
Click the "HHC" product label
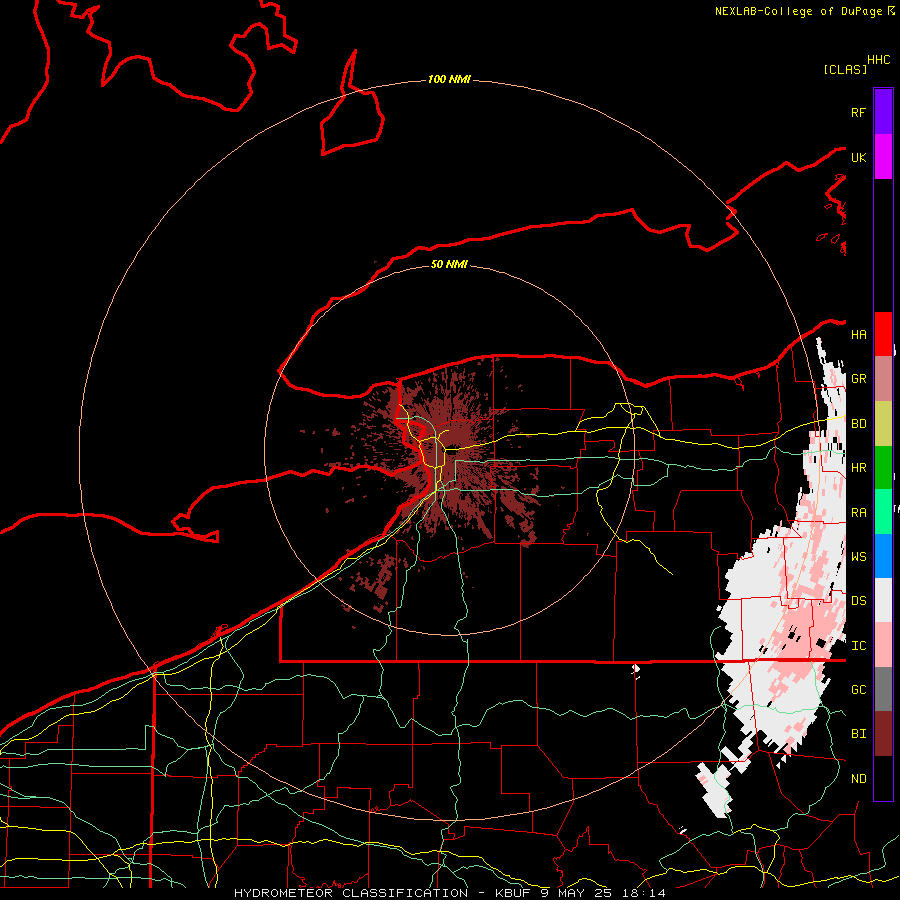coord(879,60)
